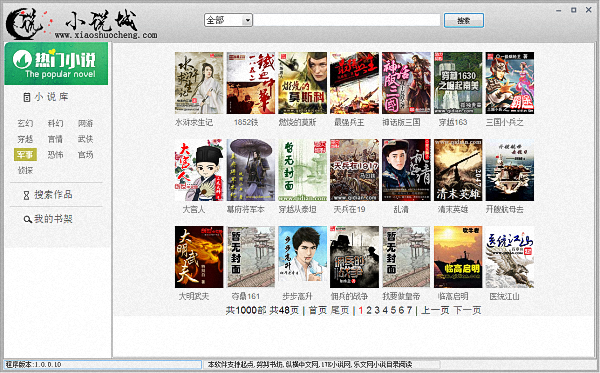The height and width of the screenshot is (373, 600).
Task: Open the 临高启明 book cover
Action: 458,257
